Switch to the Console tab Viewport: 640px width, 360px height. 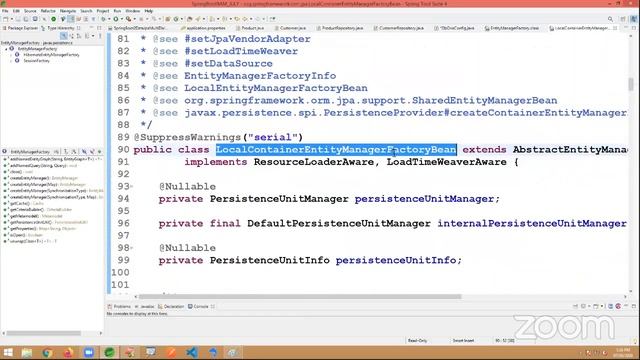click(x=198, y=306)
